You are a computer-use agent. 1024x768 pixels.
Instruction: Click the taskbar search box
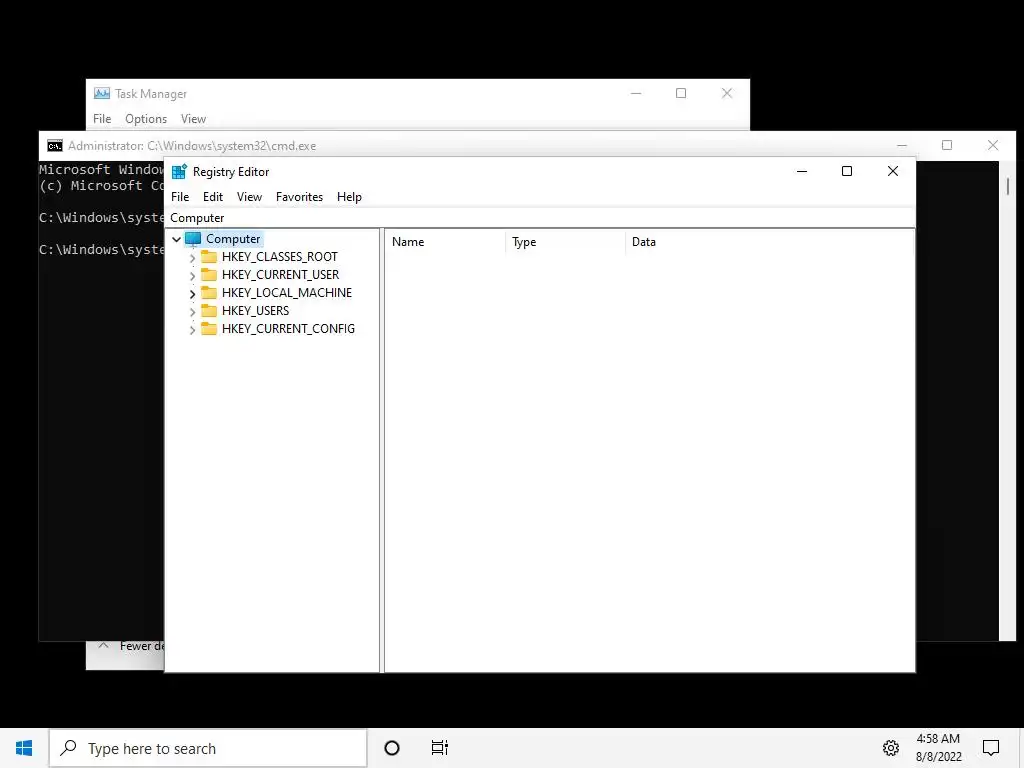pyautogui.click(x=208, y=748)
